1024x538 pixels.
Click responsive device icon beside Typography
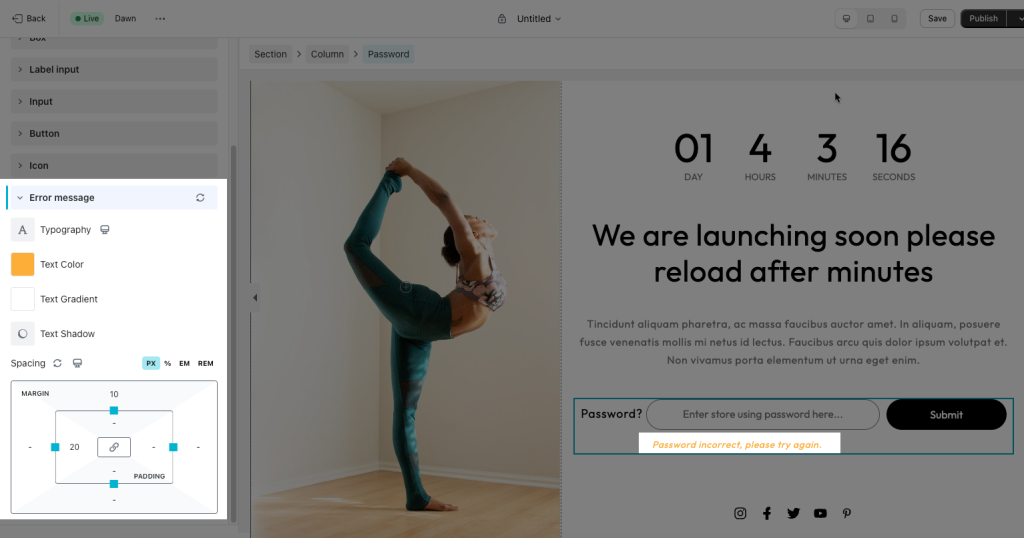[x=104, y=230]
